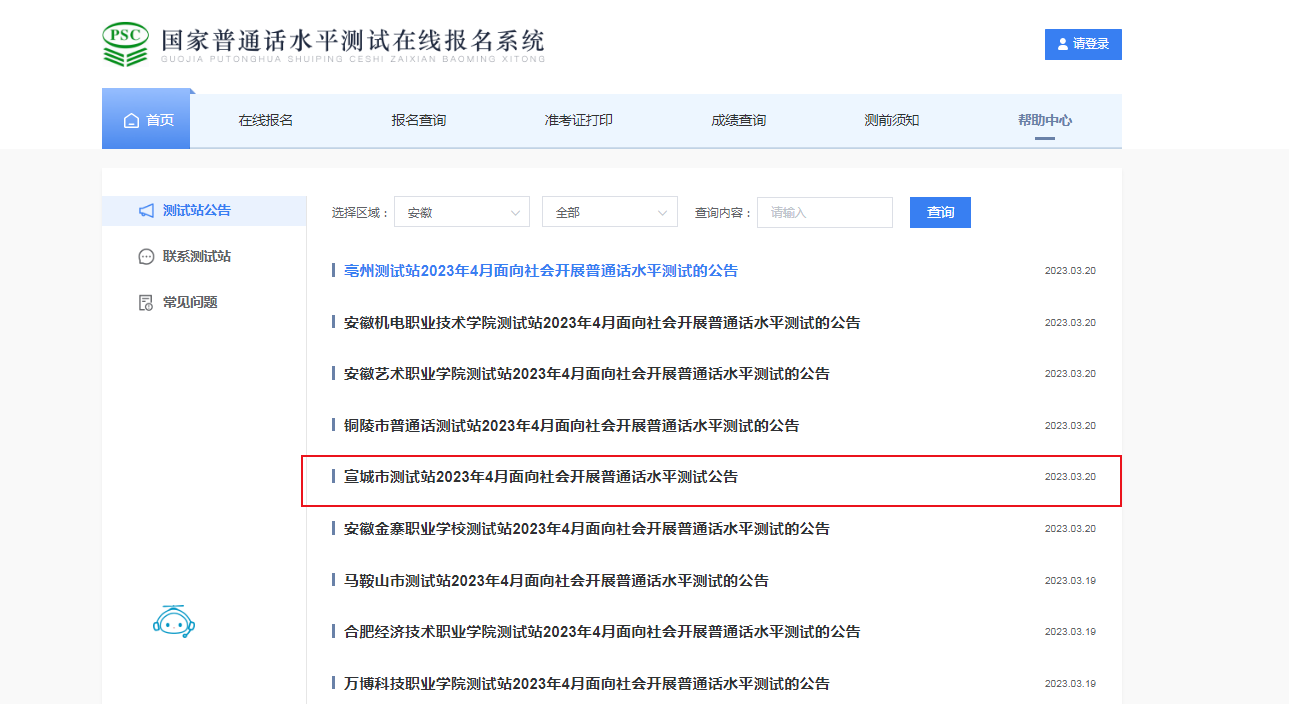Open the robot assistant chat icon
Image resolution: width=1289 pixels, height=704 pixels.
tap(173, 622)
